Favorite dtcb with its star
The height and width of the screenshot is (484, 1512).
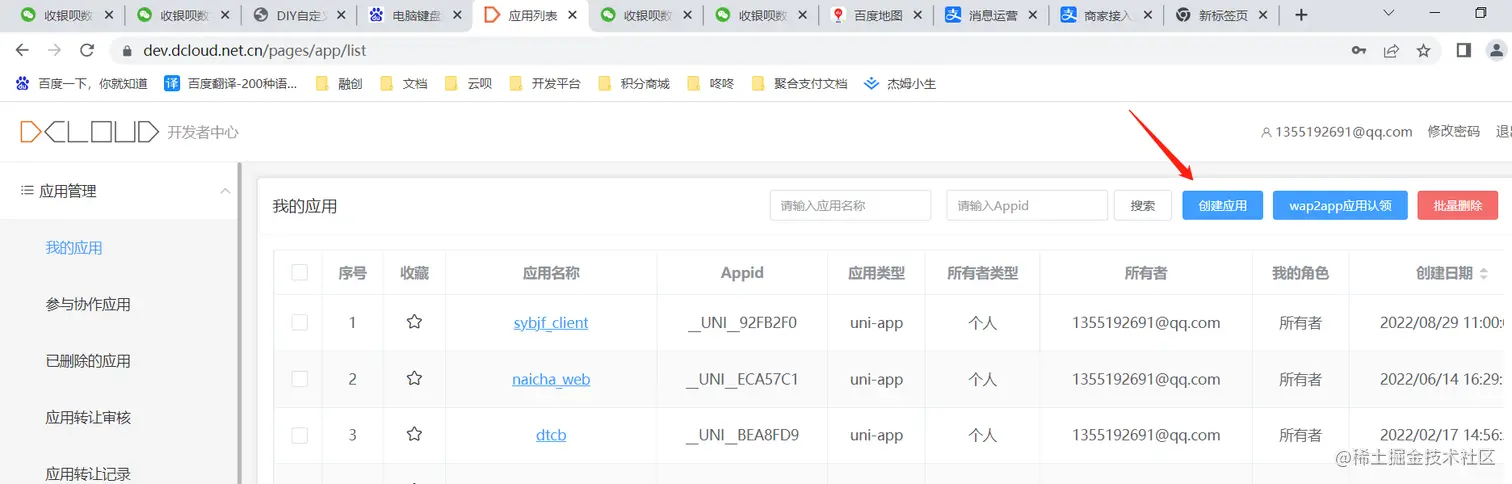(414, 435)
